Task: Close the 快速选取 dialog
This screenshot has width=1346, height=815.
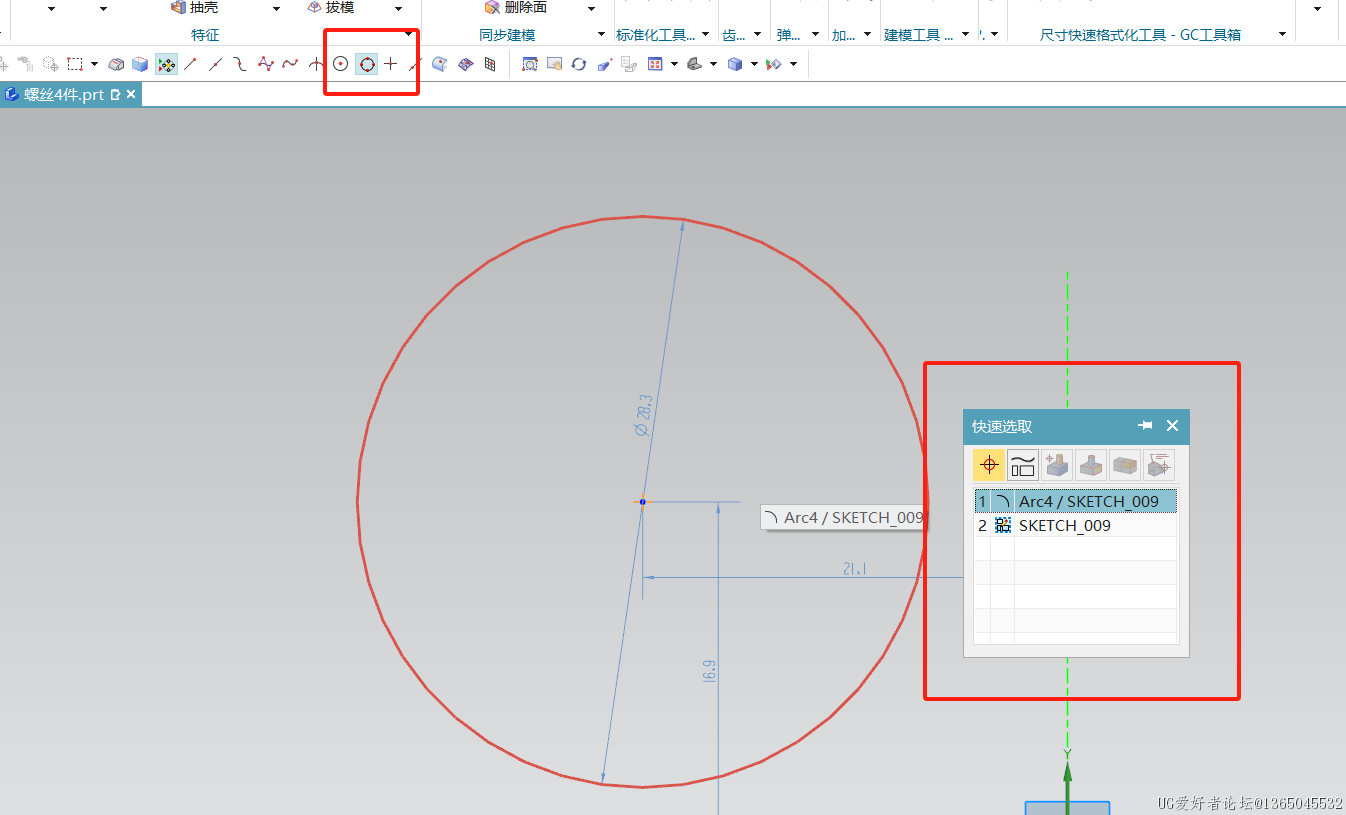Action: click(1173, 426)
